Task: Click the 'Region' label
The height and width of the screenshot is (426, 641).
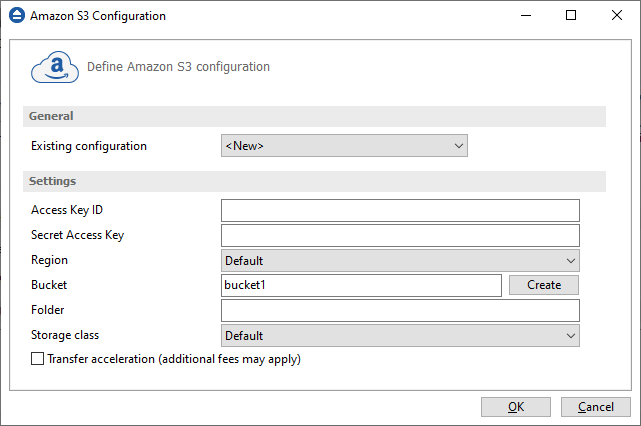Action: point(49,260)
